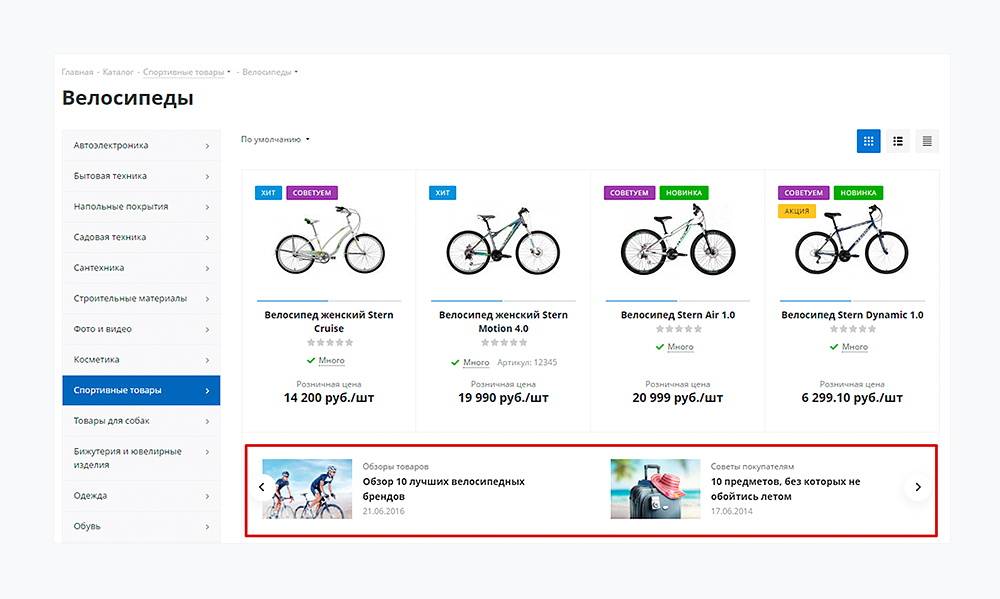Click previous arrow in articles carousel
This screenshot has width=1000, height=599.
262,487
